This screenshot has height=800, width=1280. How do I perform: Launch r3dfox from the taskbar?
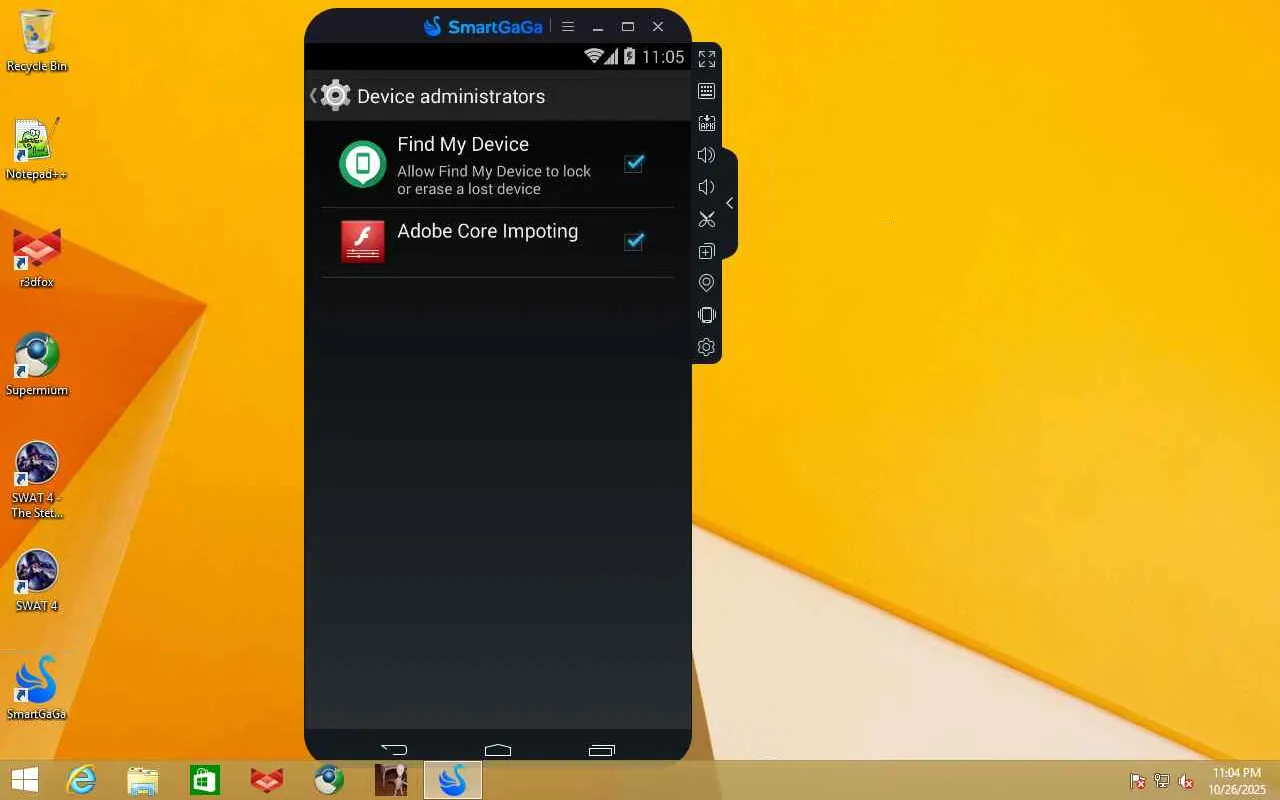(x=267, y=780)
